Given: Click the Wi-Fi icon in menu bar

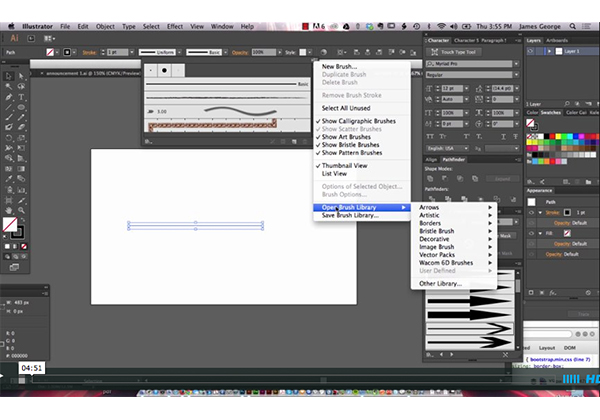Looking at the screenshot, I should click(x=441, y=26).
